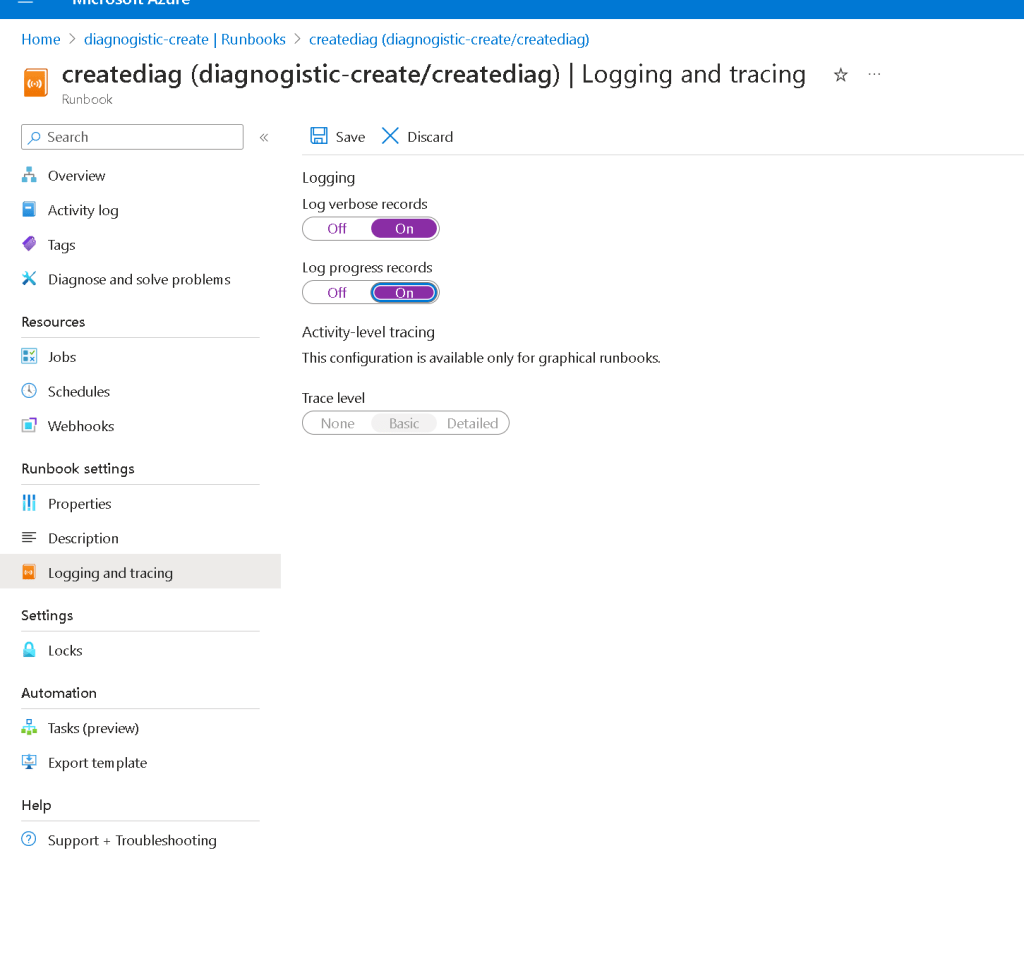Open the more options ellipsis menu
The height and width of the screenshot is (961, 1024).
coord(874,74)
